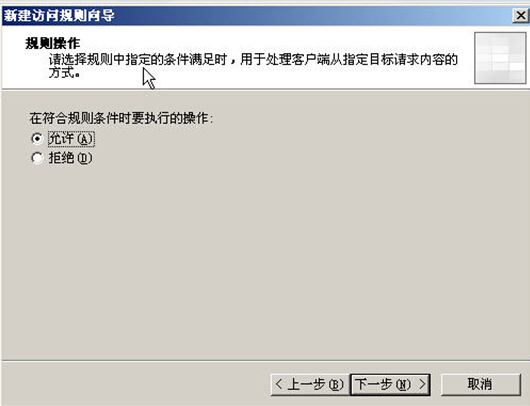
Task: Click the 允许(A) option label text
Action: (71, 139)
